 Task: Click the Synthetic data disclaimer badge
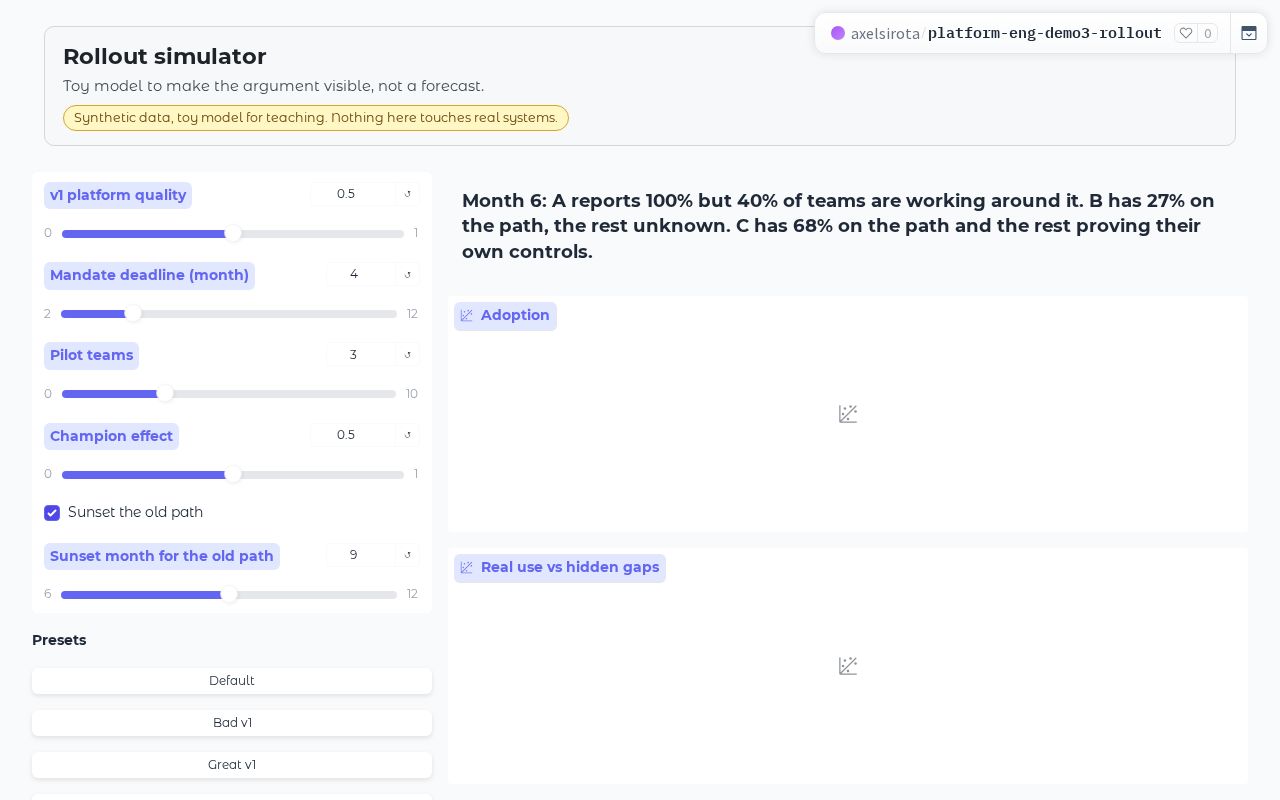[x=316, y=118]
